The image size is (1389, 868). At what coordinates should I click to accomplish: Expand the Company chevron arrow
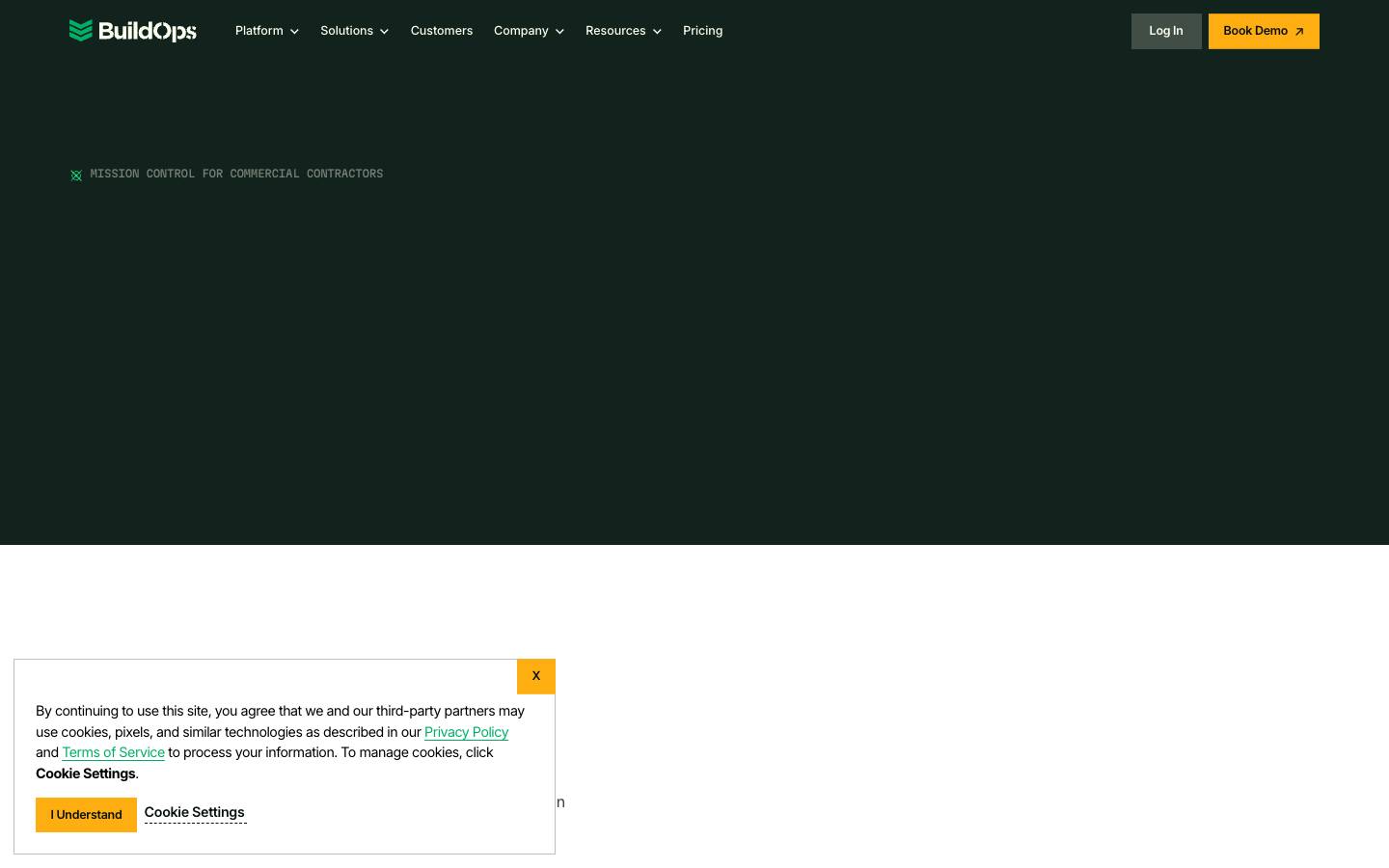[559, 32]
